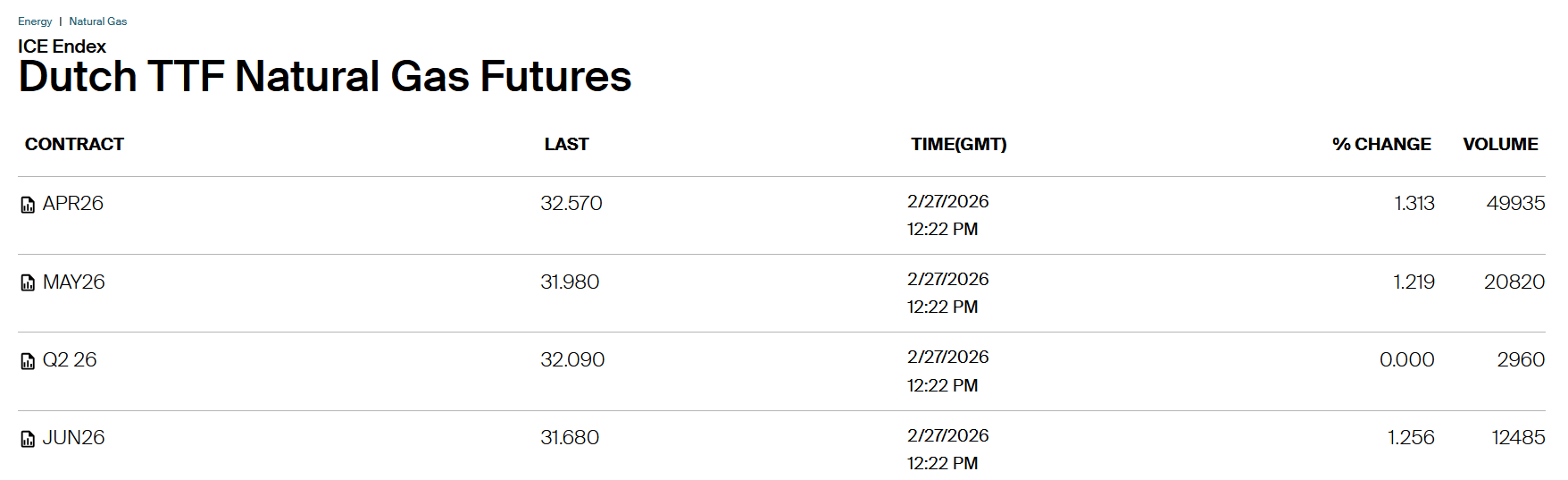
Task: Click APR26 last price 32.570
Action: [x=571, y=204]
